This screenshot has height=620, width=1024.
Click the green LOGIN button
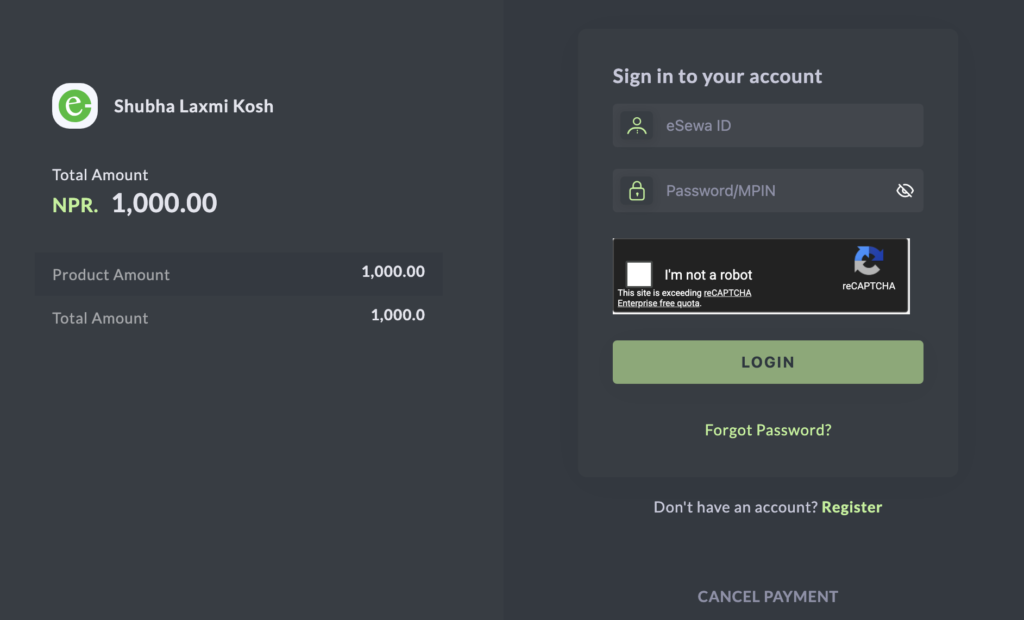(x=768, y=362)
